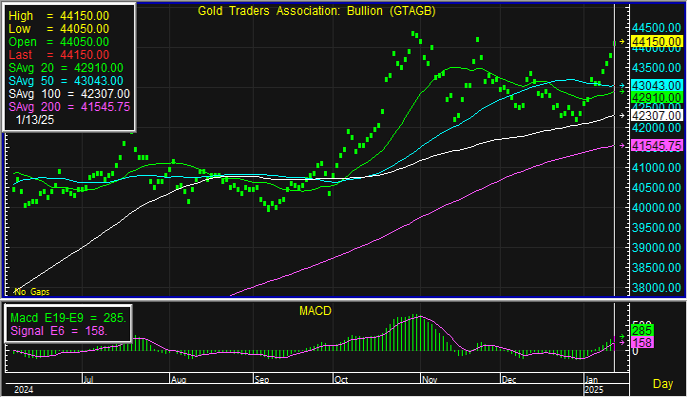Click the 38500.00 price axis label

(x=656, y=268)
